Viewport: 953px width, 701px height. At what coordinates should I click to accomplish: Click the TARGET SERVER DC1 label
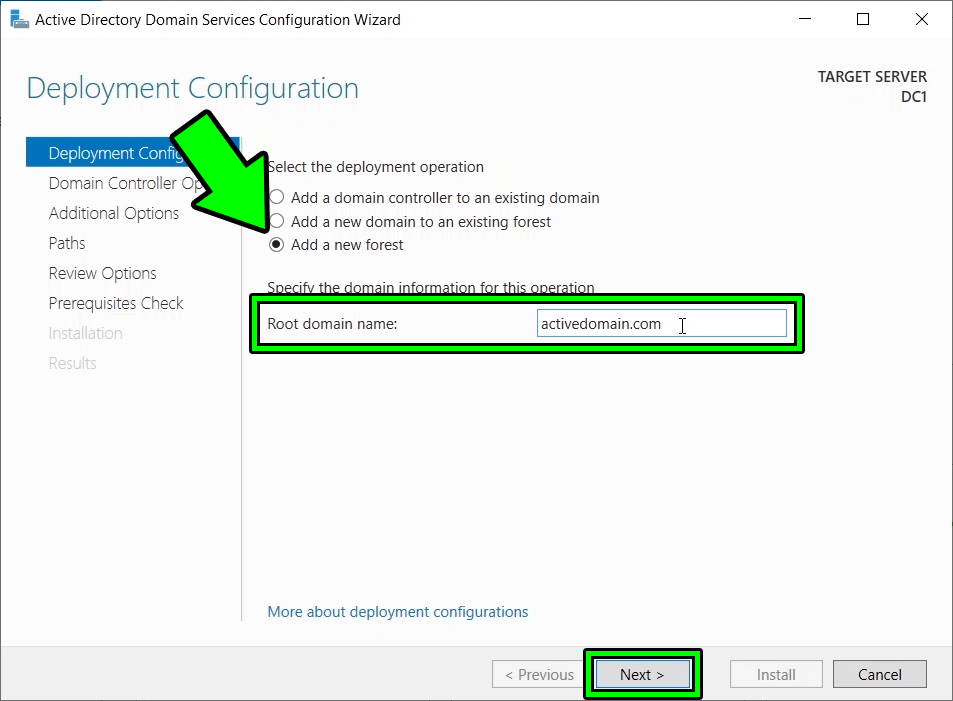[x=871, y=86]
